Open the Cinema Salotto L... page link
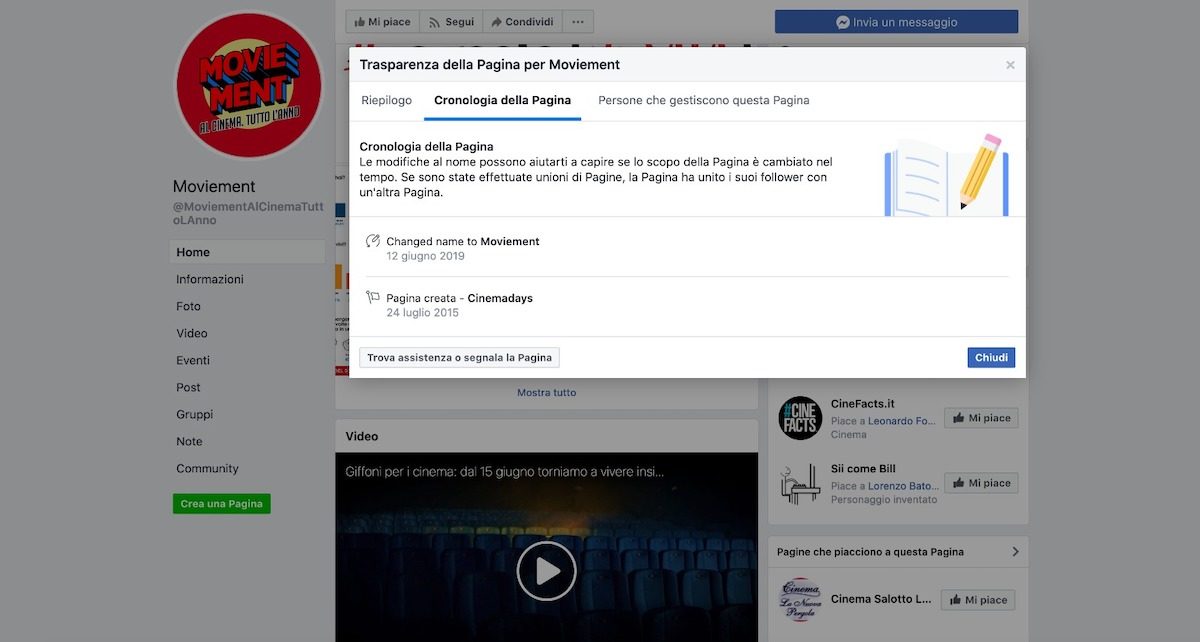 (x=881, y=600)
